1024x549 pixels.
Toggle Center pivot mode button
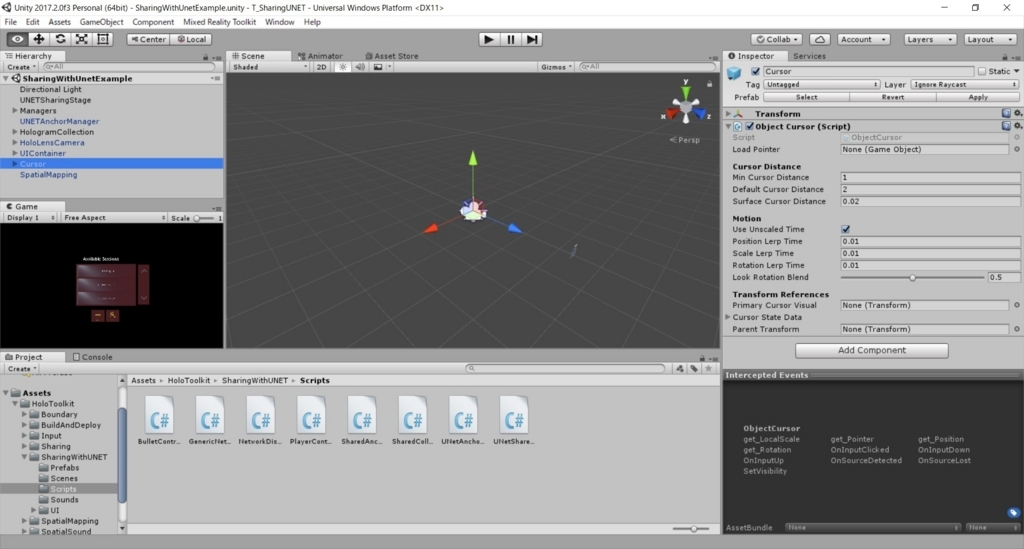148,39
